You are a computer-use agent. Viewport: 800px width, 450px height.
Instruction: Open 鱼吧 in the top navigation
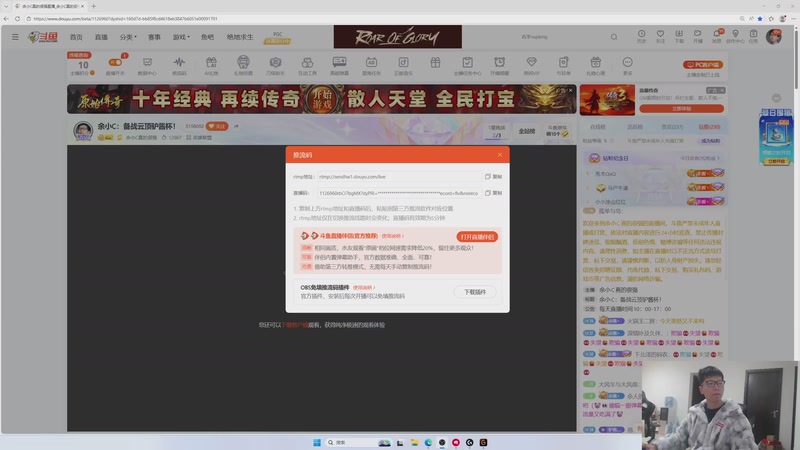pos(207,37)
